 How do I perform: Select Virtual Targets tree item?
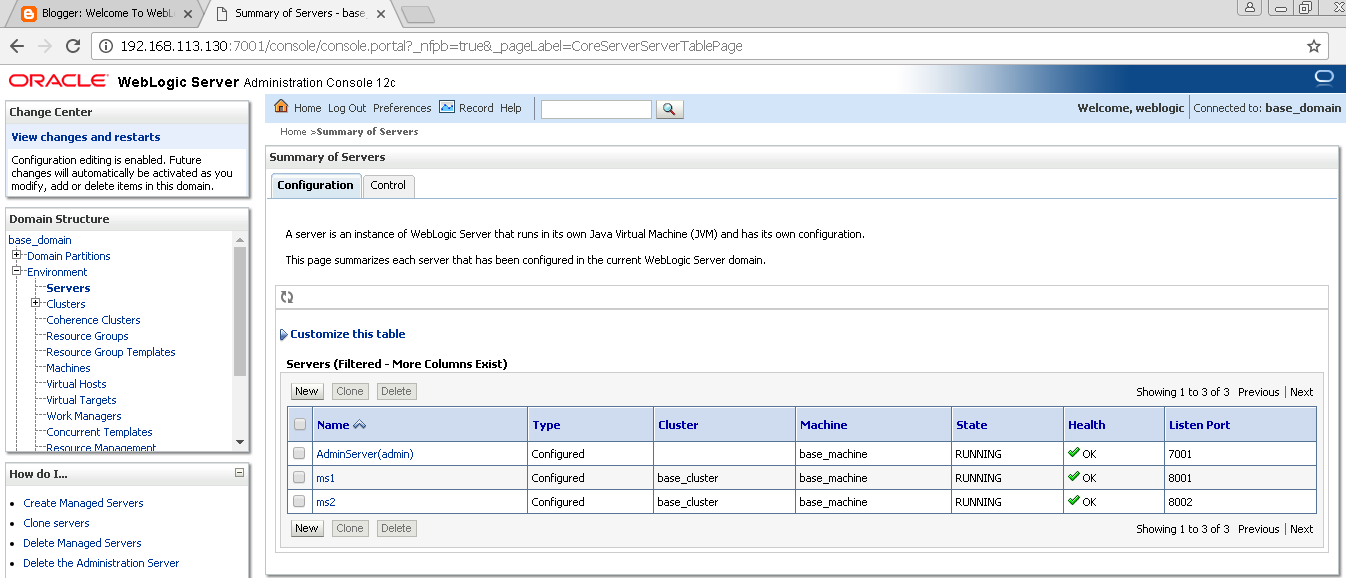81,400
